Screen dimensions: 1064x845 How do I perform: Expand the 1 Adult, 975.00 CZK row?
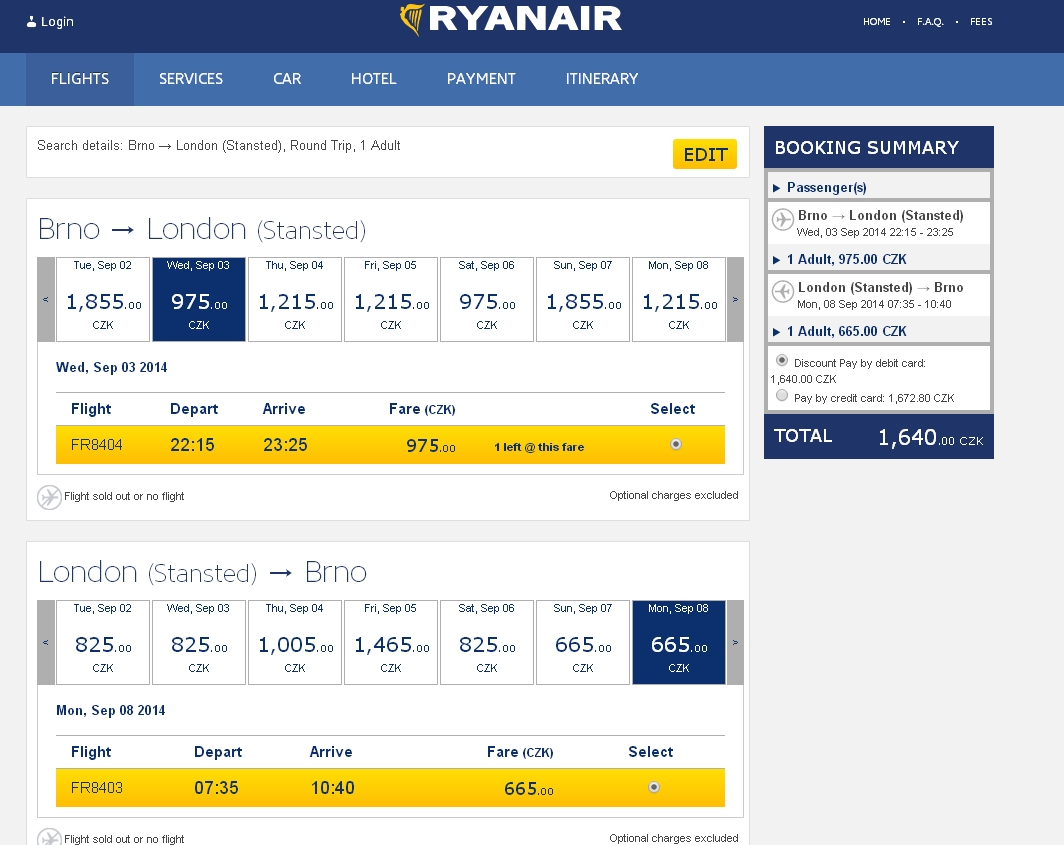[879, 259]
